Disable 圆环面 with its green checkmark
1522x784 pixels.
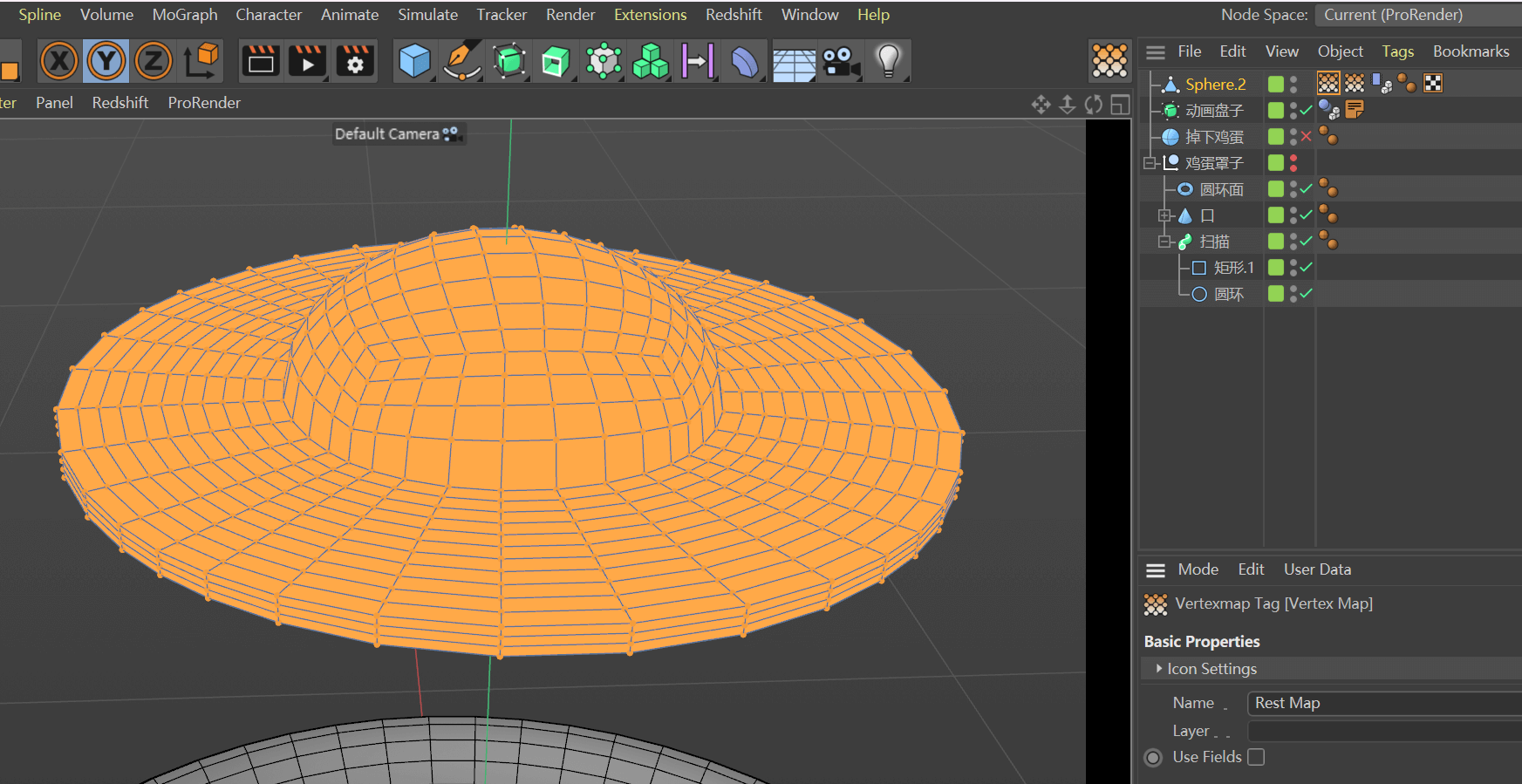pyautogui.click(x=1306, y=188)
